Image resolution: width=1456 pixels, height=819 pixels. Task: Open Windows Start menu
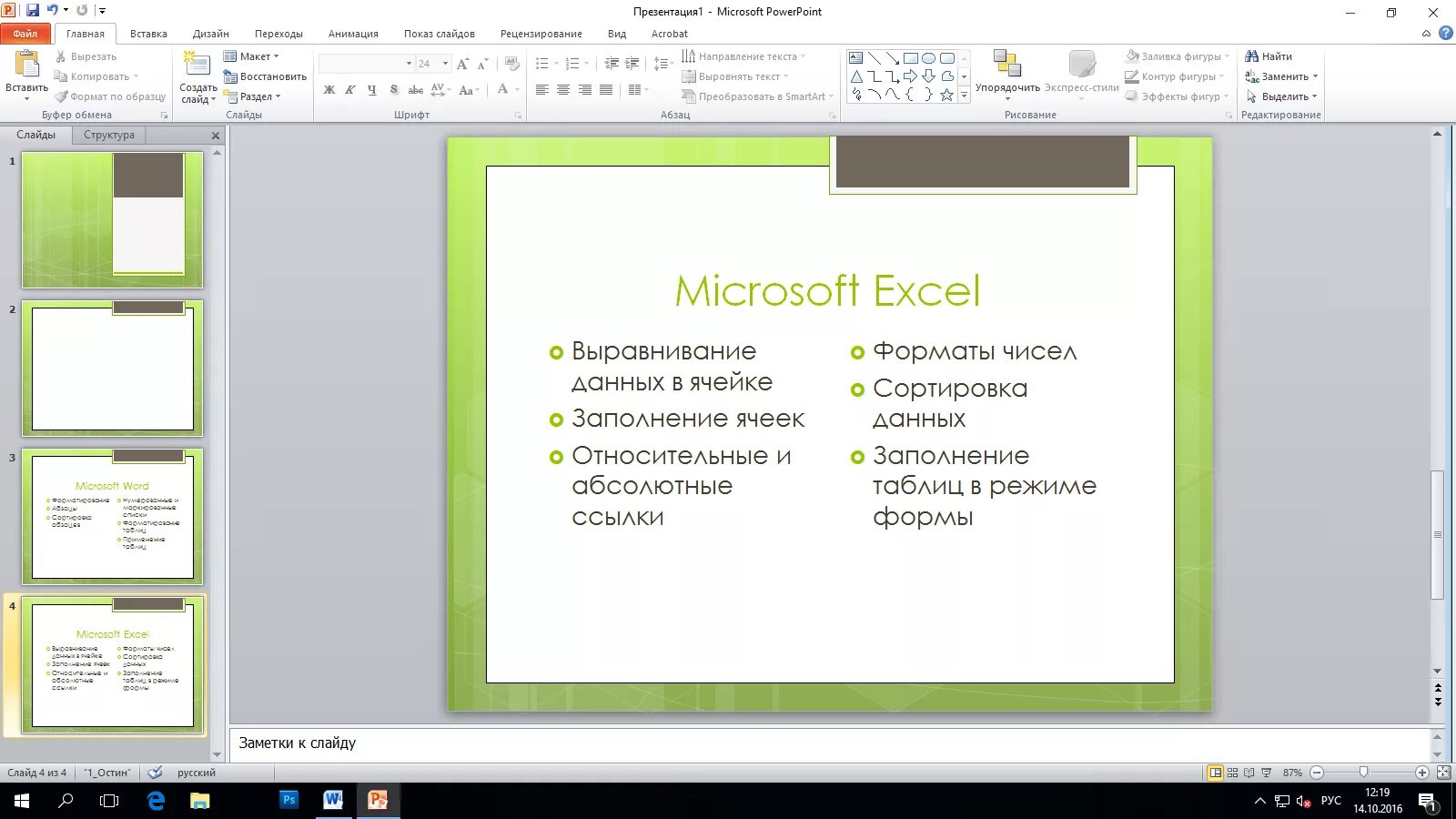click(x=21, y=800)
